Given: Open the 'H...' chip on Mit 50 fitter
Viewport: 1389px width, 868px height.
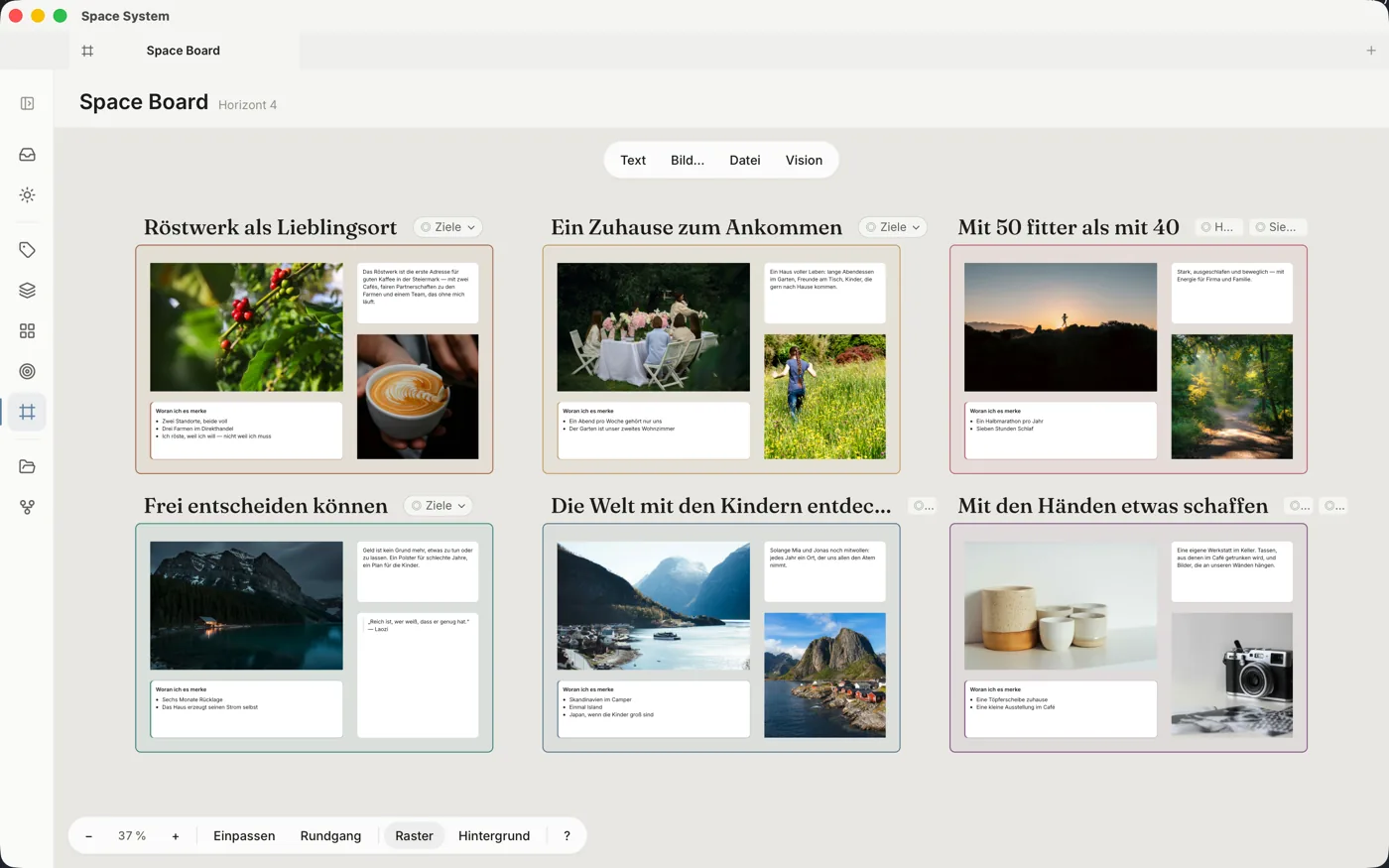Looking at the screenshot, I should click(1217, 227).
